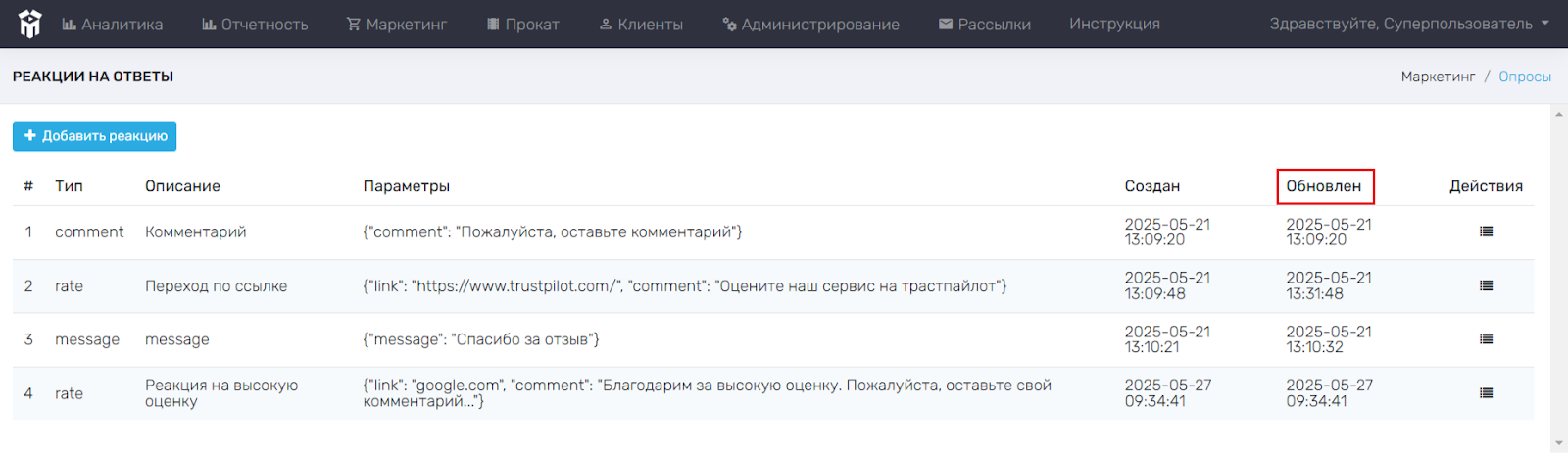Click scrollbar up arrow on the right edge
The width and height of the screenshot is (1568, 463).
1559,115
